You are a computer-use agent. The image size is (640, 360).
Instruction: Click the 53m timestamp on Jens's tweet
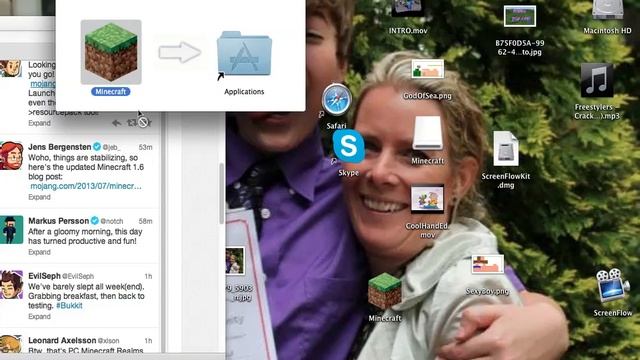coord(145,147)
